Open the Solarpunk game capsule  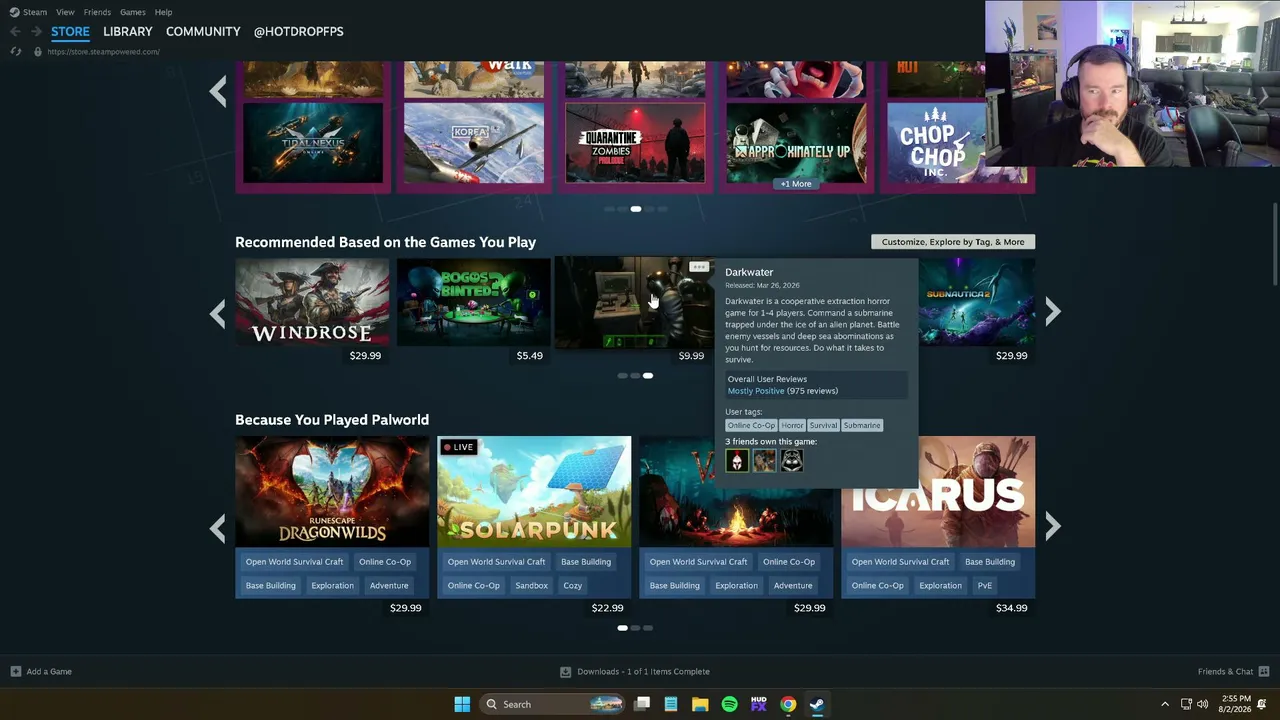534,492
